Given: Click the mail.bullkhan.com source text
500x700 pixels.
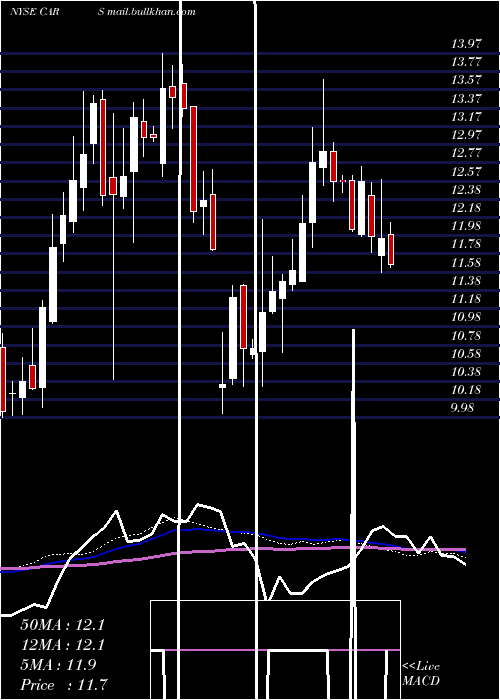Looking at the screenshot, I should click(151, 12).
